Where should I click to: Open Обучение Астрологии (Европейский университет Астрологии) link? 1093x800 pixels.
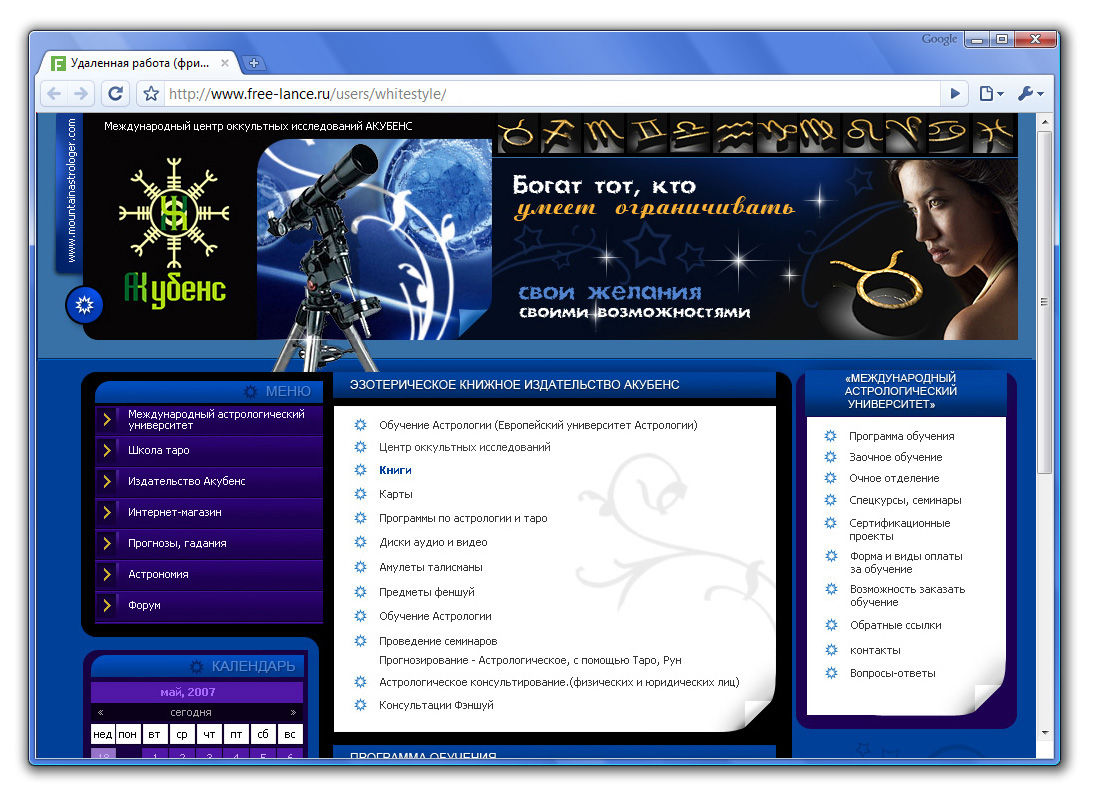(537, 425)
